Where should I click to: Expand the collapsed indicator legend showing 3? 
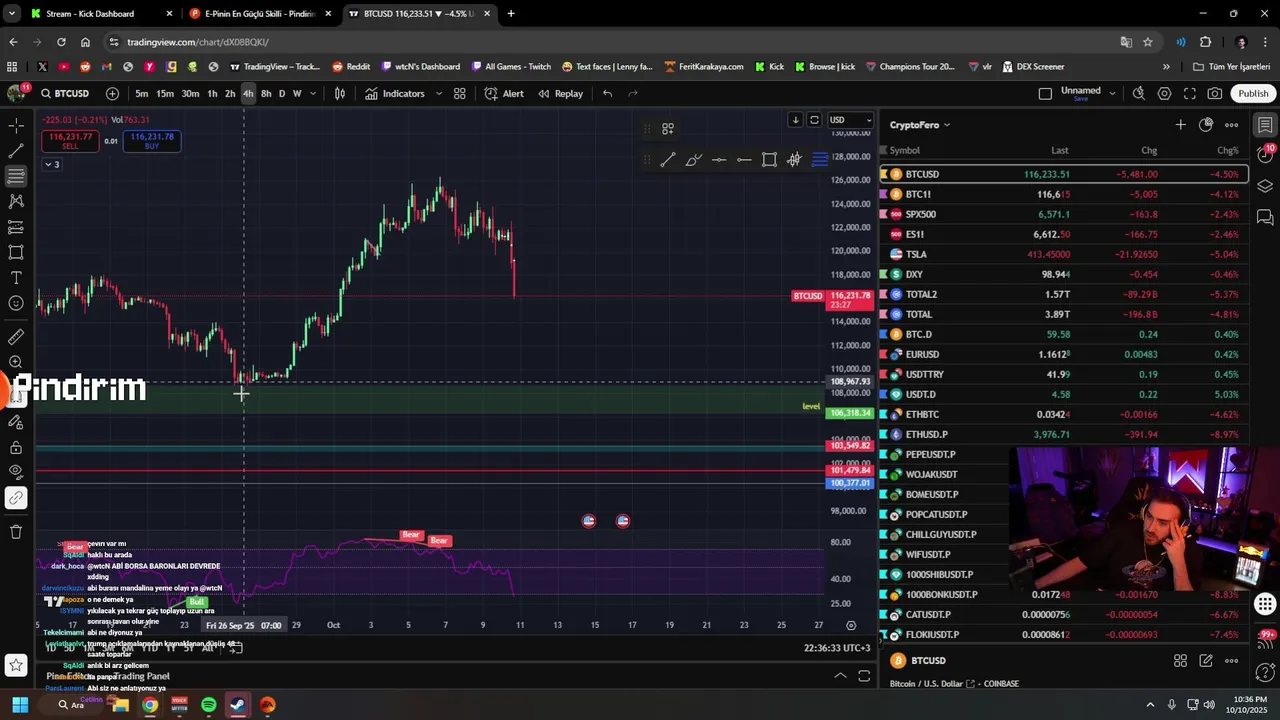point(51,164)
